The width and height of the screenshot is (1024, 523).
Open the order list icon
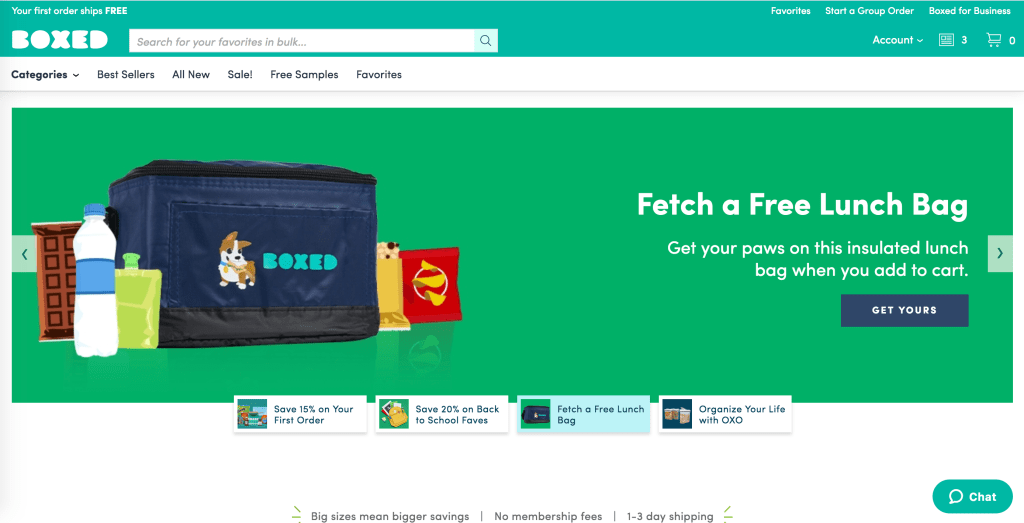(x=946, y=40)
